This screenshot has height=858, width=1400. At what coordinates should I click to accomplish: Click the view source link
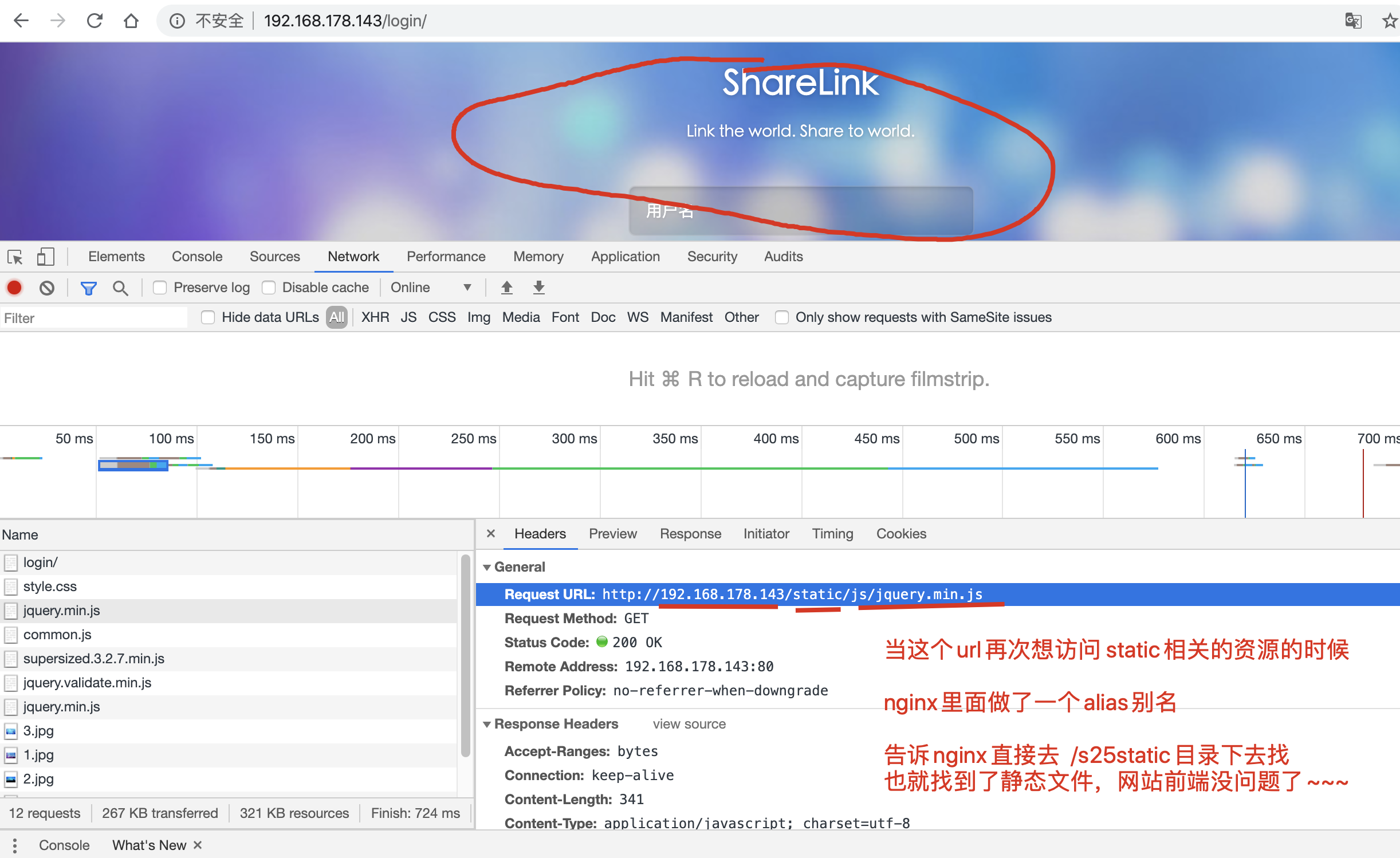[x=689, y=724]
